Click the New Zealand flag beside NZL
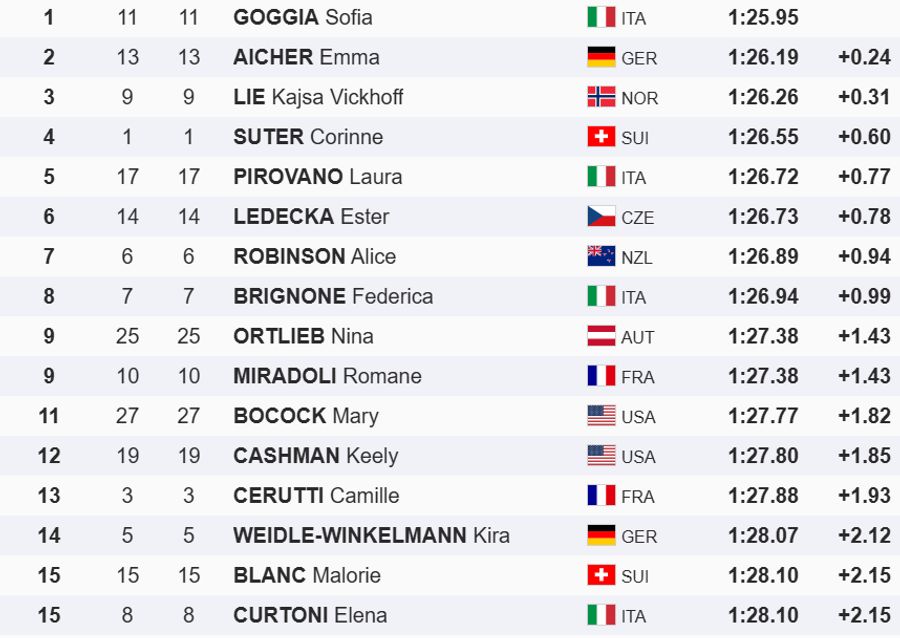 [x=601, y=256]
